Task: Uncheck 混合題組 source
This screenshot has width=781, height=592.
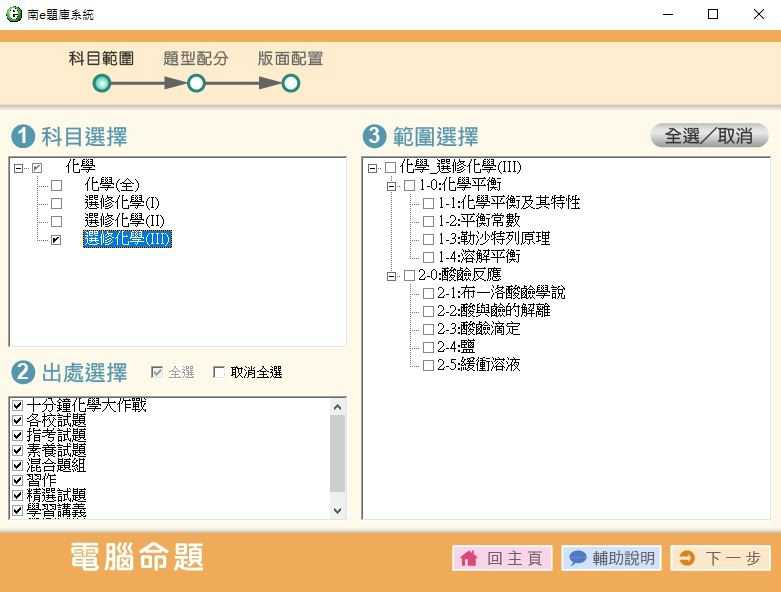Action: point(17,465)
